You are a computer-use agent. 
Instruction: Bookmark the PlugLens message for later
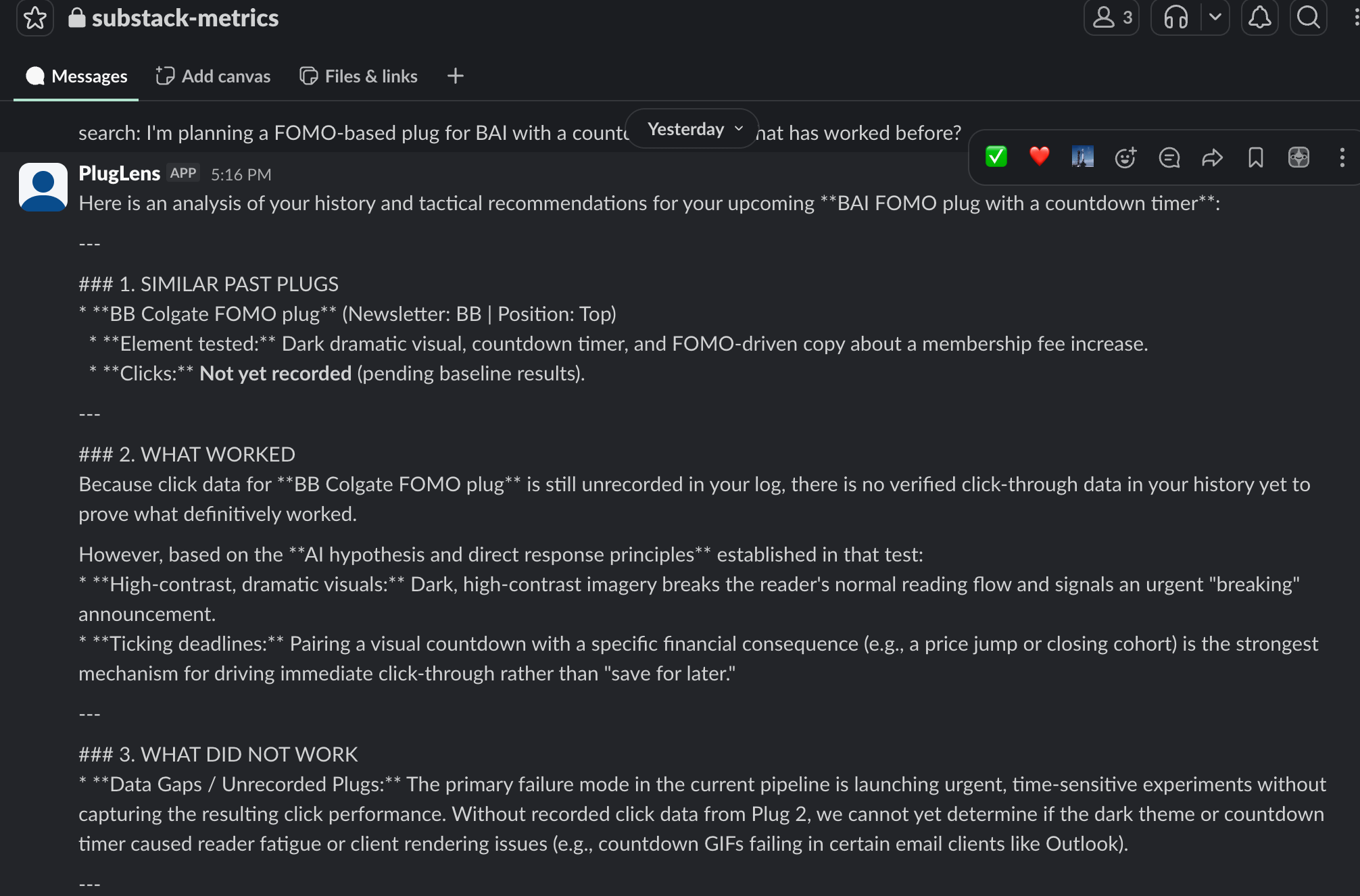point(1255,157)
